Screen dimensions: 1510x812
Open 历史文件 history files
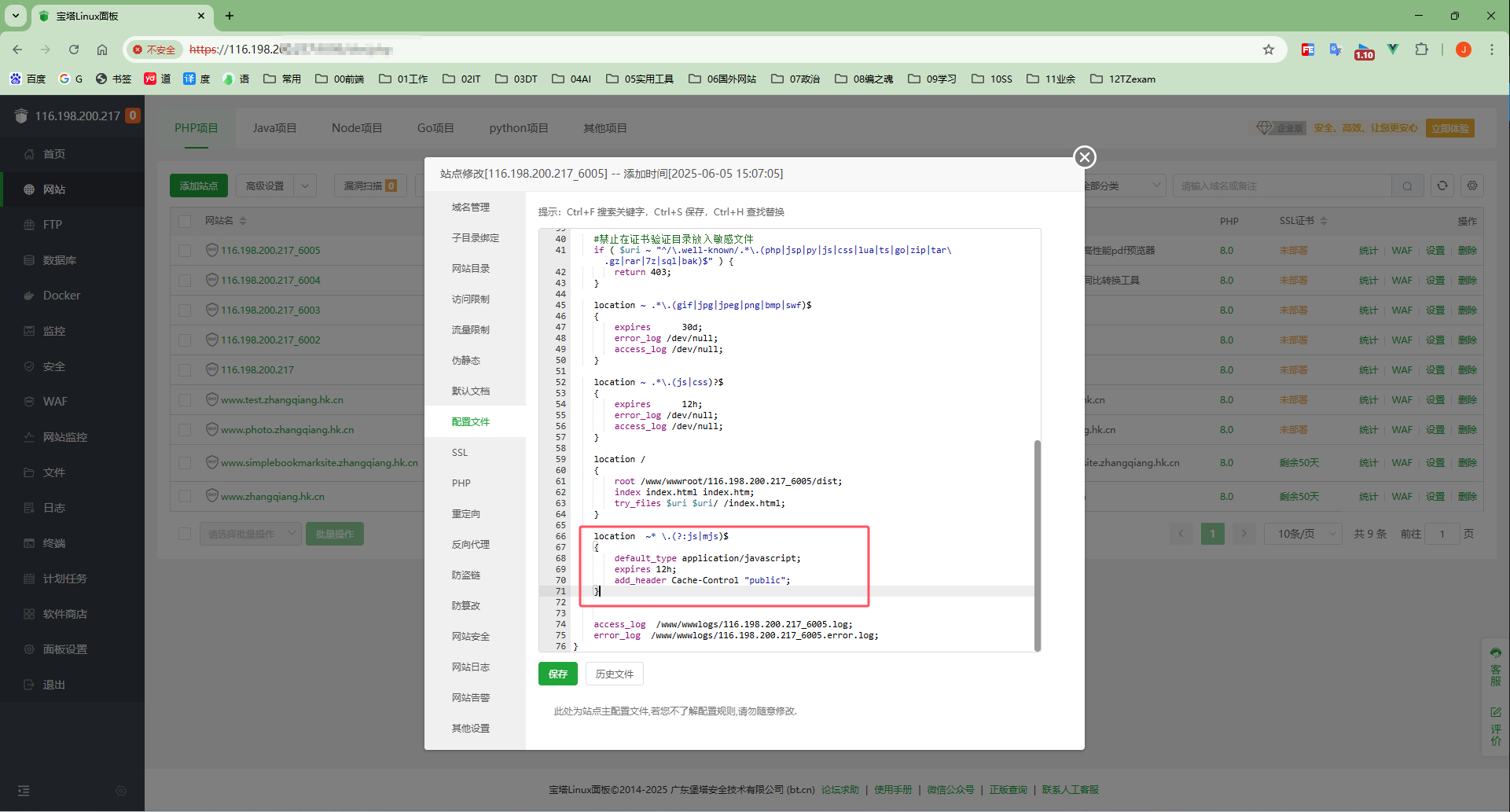click(615, 674)
